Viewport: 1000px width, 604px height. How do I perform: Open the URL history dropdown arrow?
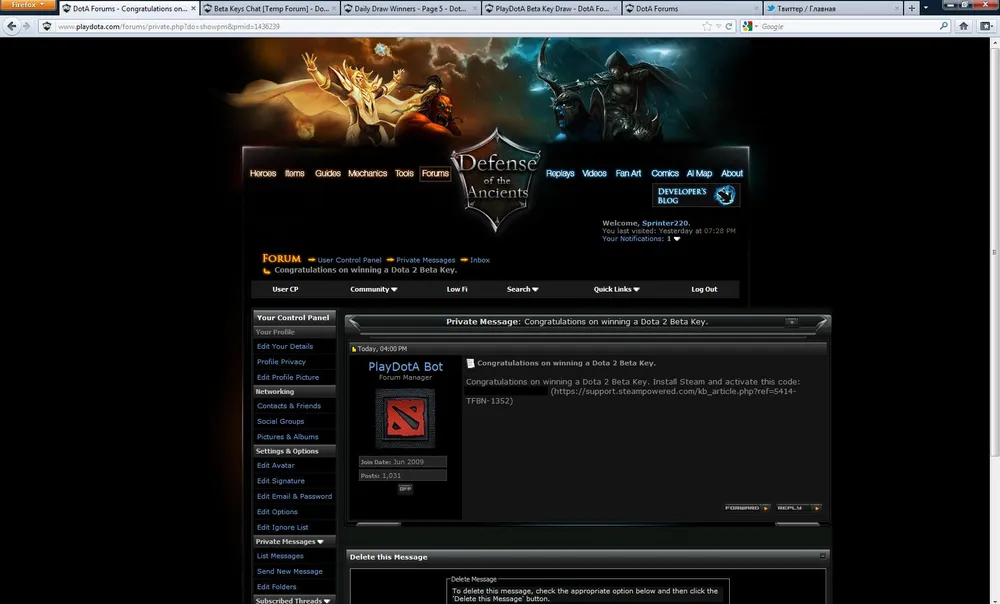pos(718,26)
